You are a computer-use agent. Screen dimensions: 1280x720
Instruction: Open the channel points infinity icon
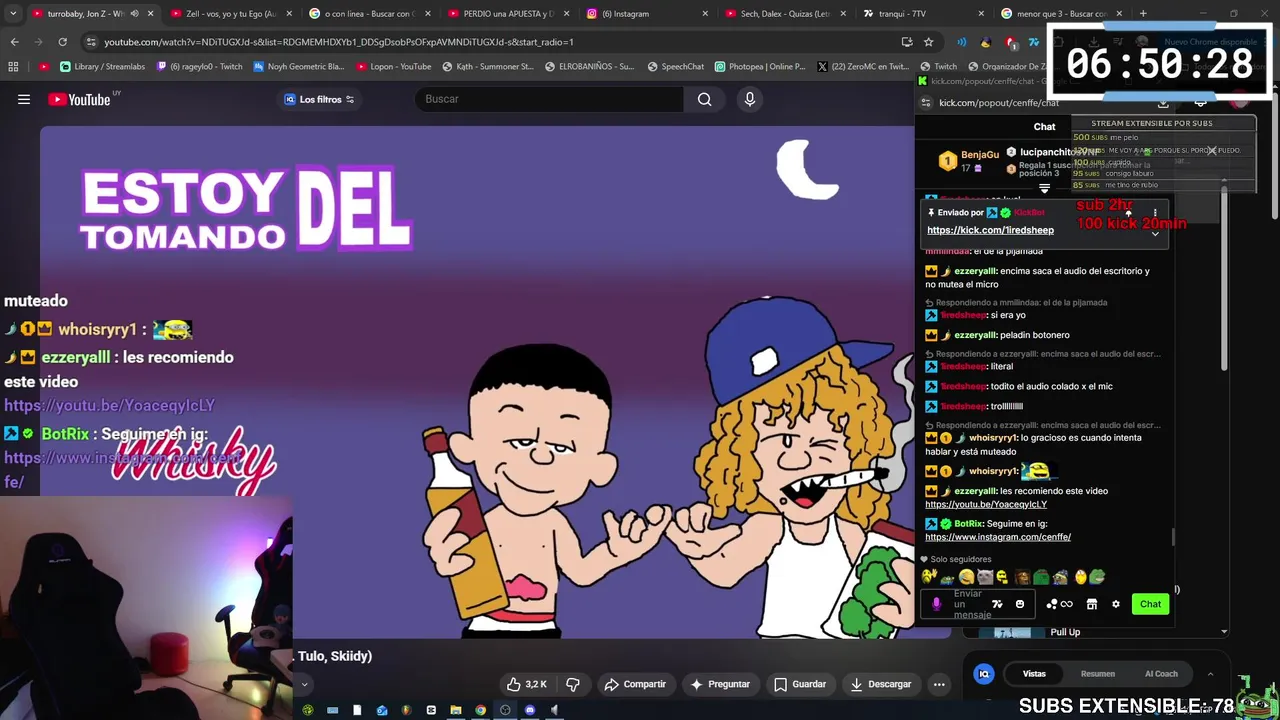1067,604
